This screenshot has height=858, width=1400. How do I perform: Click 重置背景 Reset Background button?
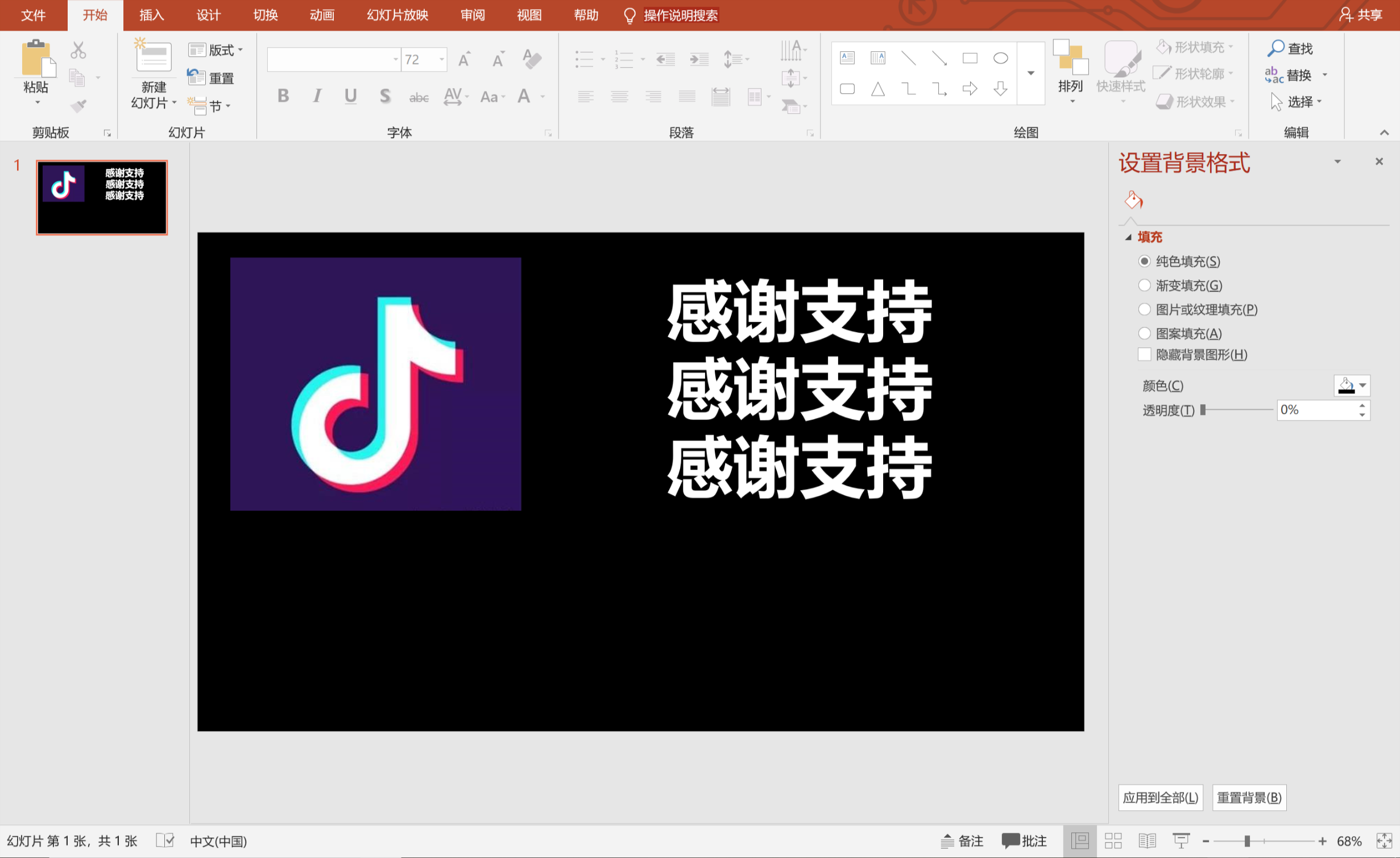[x=1249, y=797]
